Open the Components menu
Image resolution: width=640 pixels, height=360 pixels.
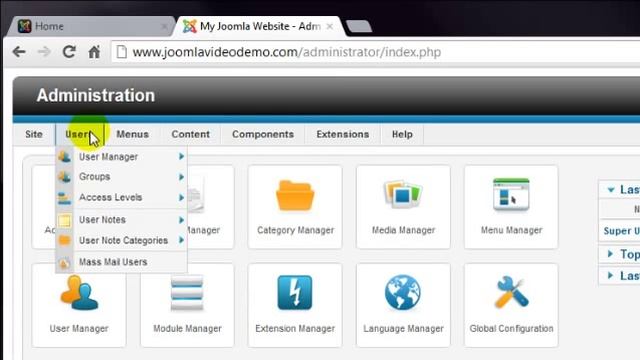(263, 134)
